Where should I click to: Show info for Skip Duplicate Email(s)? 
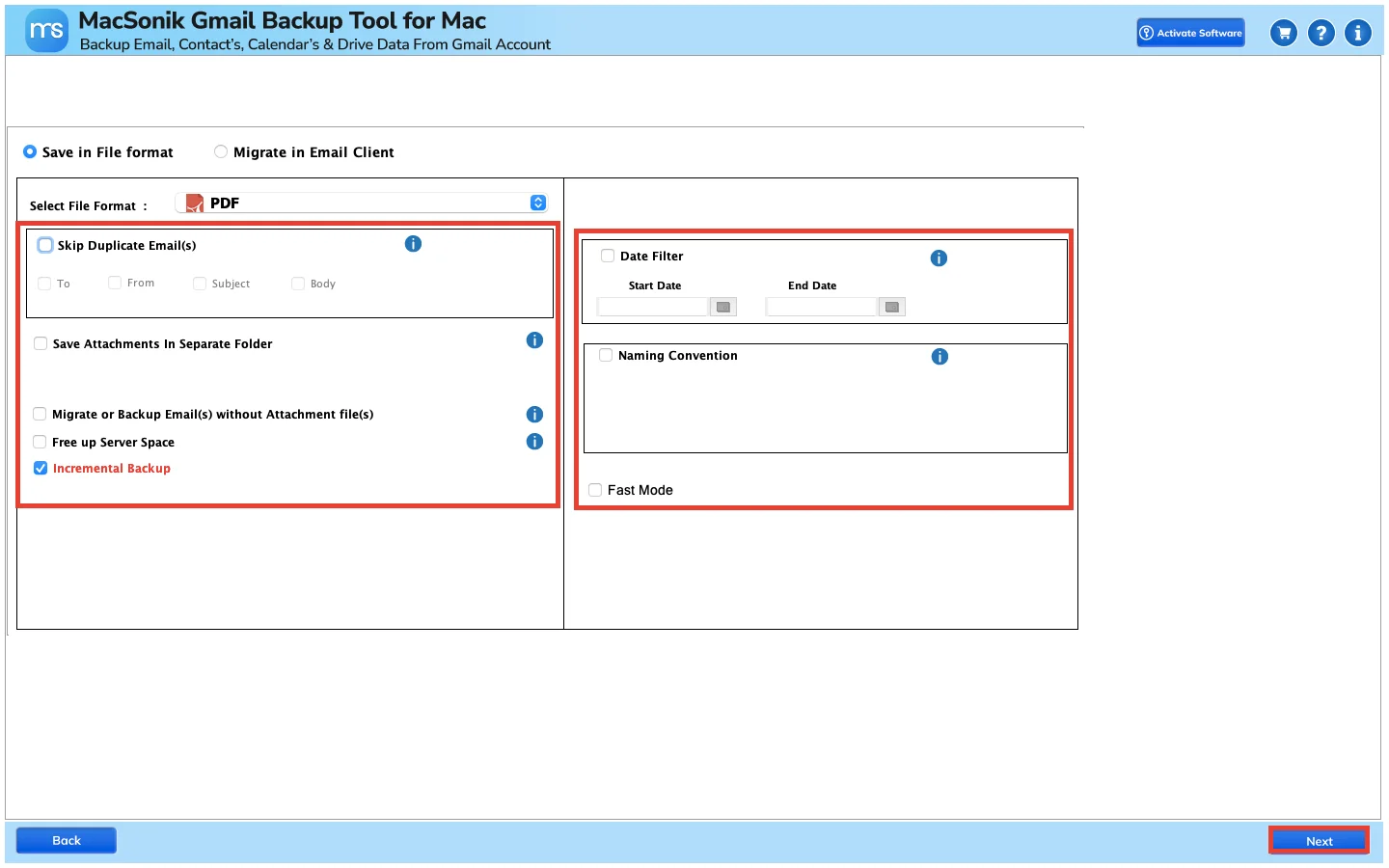pos(413,244)
